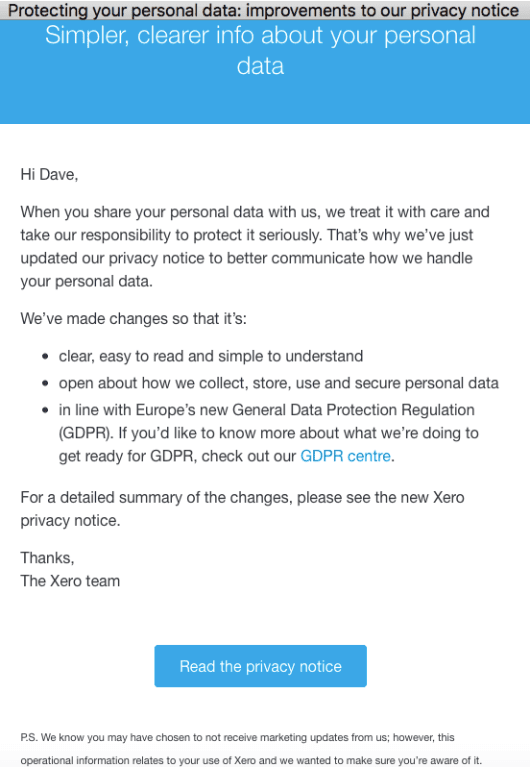Click the line 'We've made changes so that it's:'
This screenshot has height=771, width=530.
(x=133, y=319)
